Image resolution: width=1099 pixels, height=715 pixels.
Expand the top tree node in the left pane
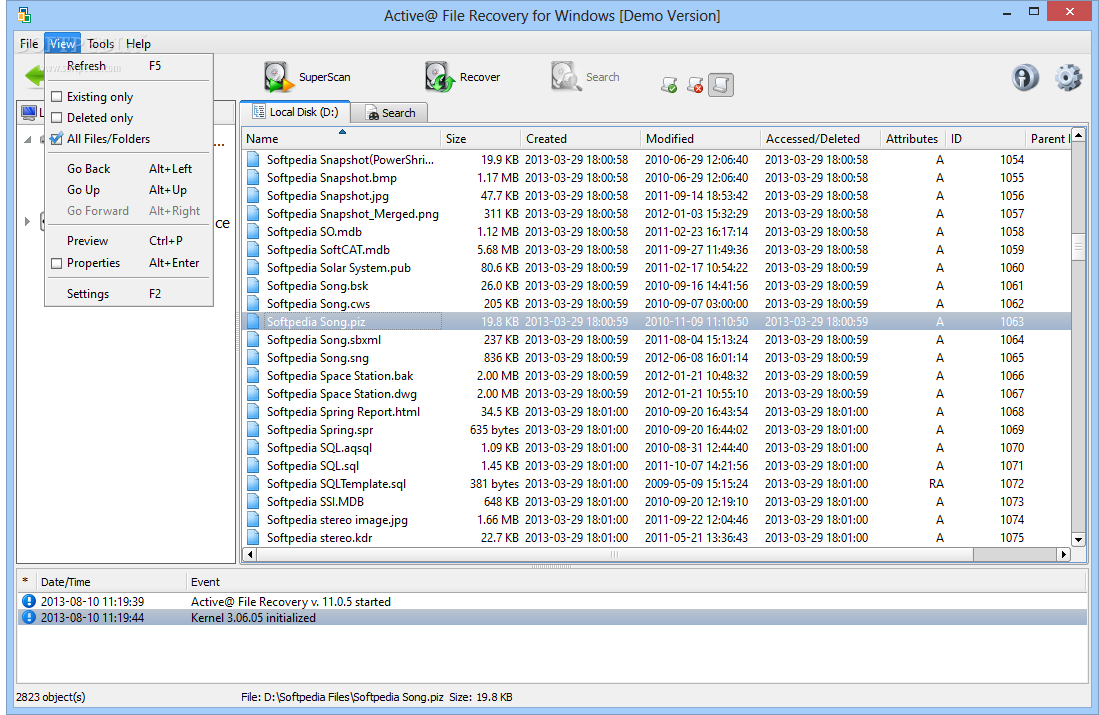27,139
